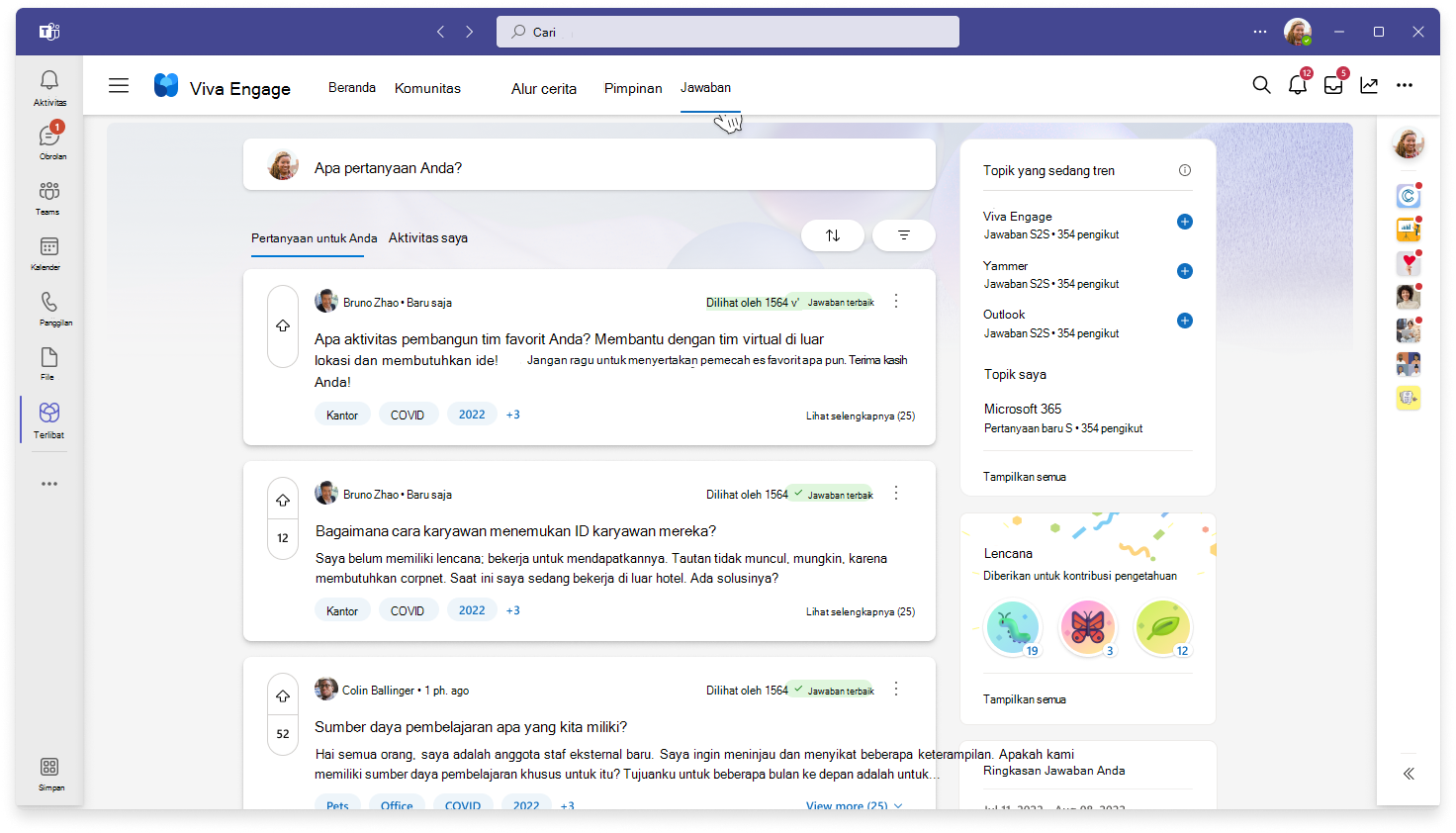Switch to Pertanyaan untuk Anda tab
This screenshot has height=833, width=1456.
[x=314, y=238]
